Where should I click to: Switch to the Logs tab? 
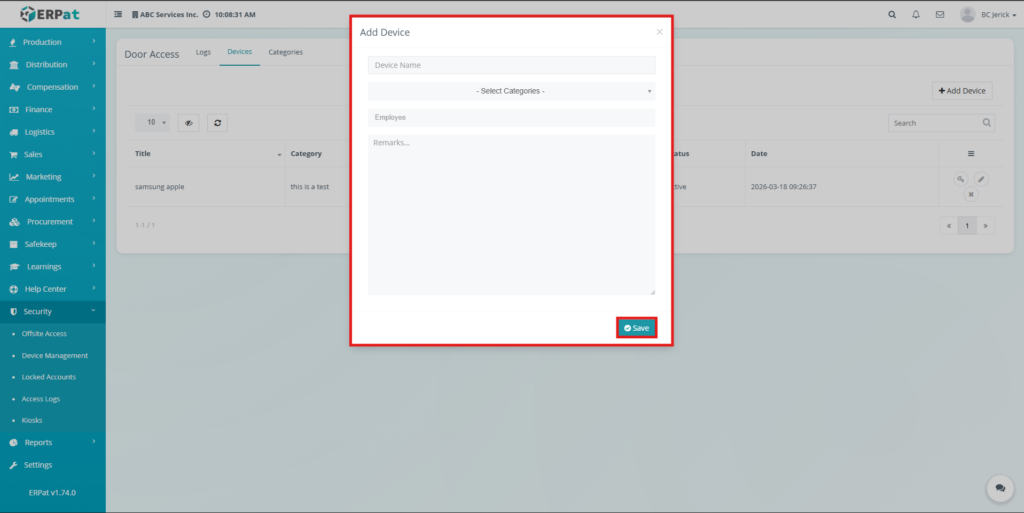tap(203, 52)
